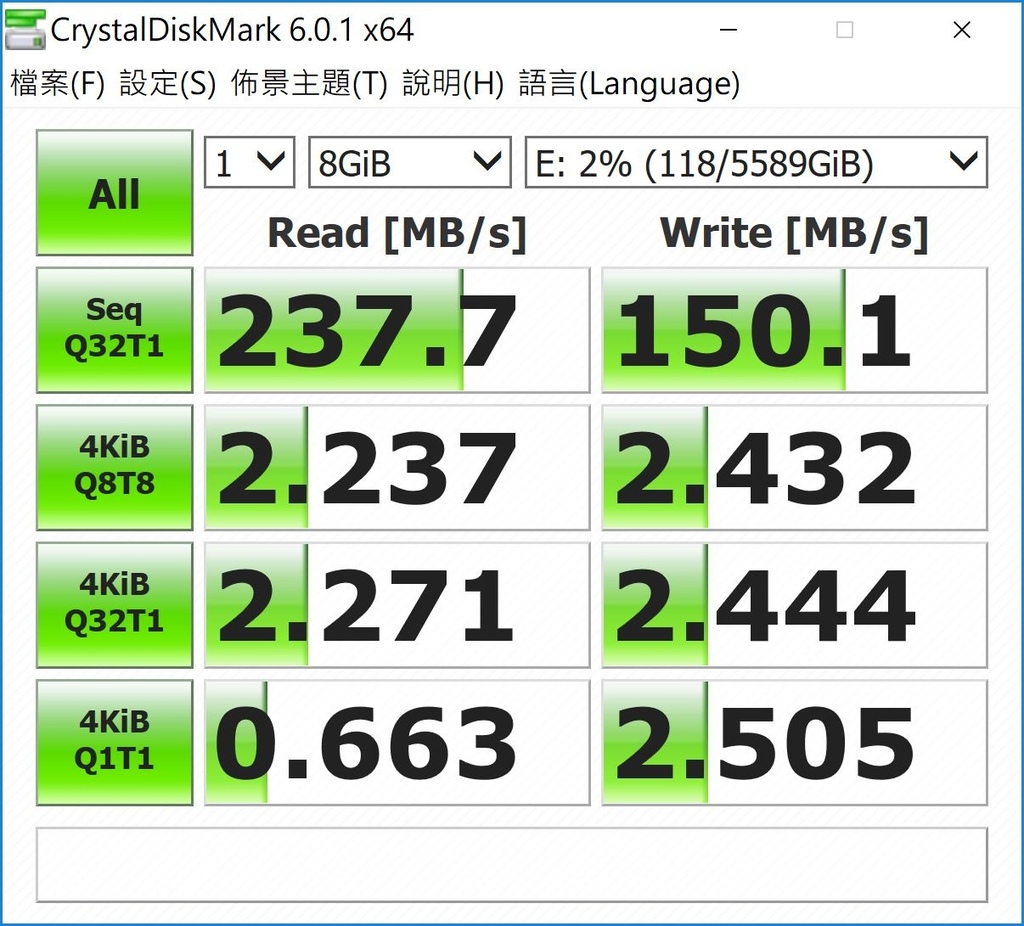Click the empty comment field at bottom

point(512,865)
